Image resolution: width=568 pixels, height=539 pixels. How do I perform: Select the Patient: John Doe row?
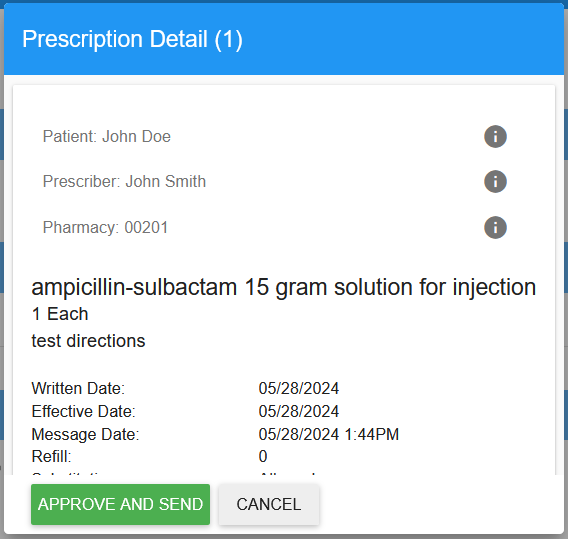(x=275, y=137)
